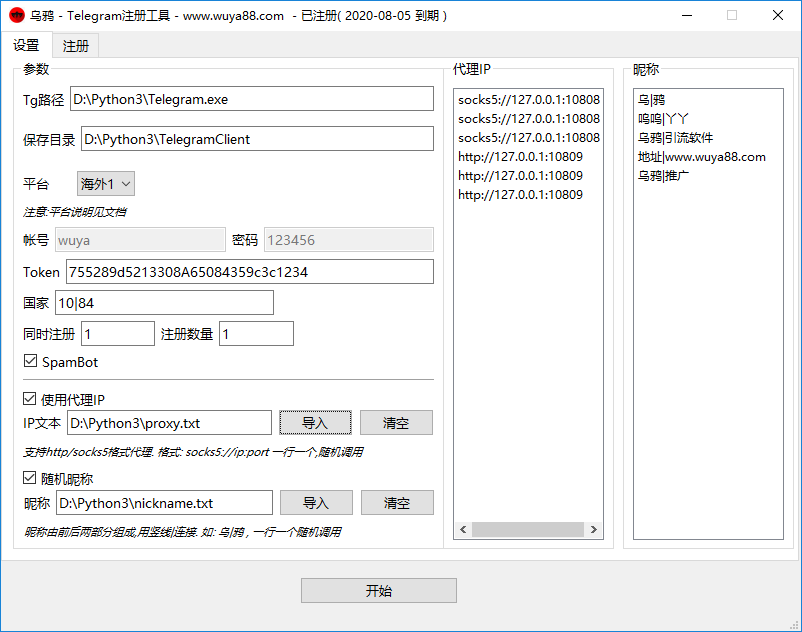Minimize the Telegram registration tool window
Screen dimensions: 802x632
(687, 15)
